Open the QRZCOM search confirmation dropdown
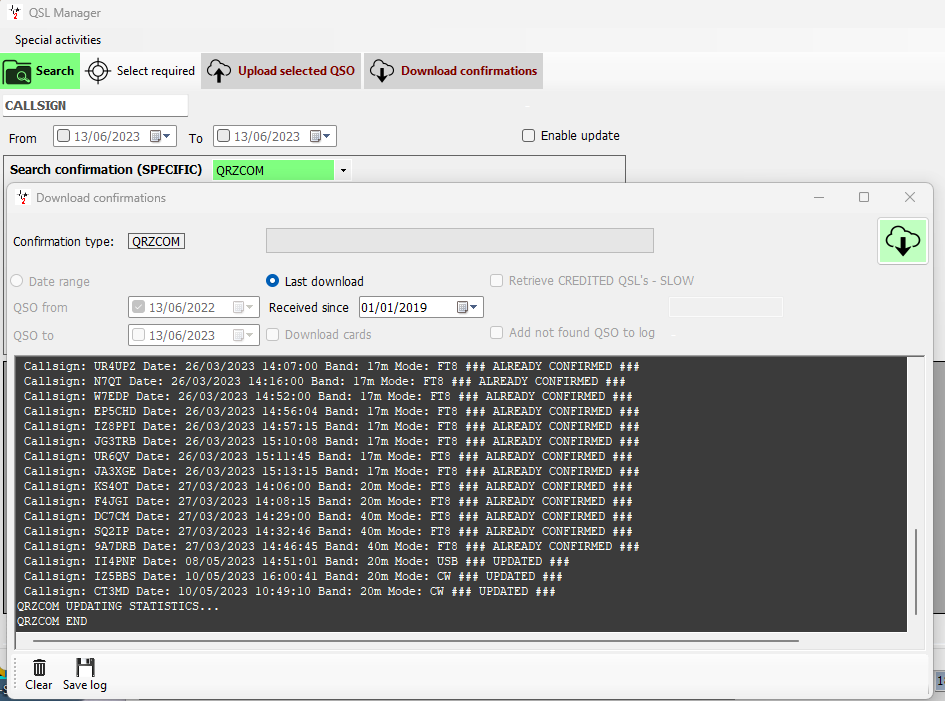Screen dimensions: 945x701 [343, 171]
